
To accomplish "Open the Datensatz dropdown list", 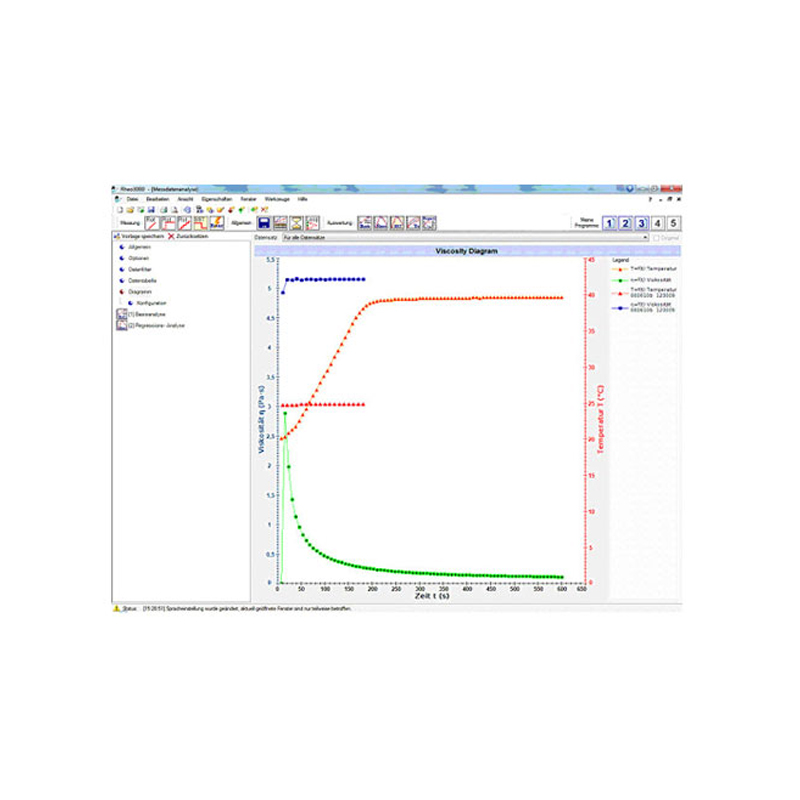I will tap(645, 238).
